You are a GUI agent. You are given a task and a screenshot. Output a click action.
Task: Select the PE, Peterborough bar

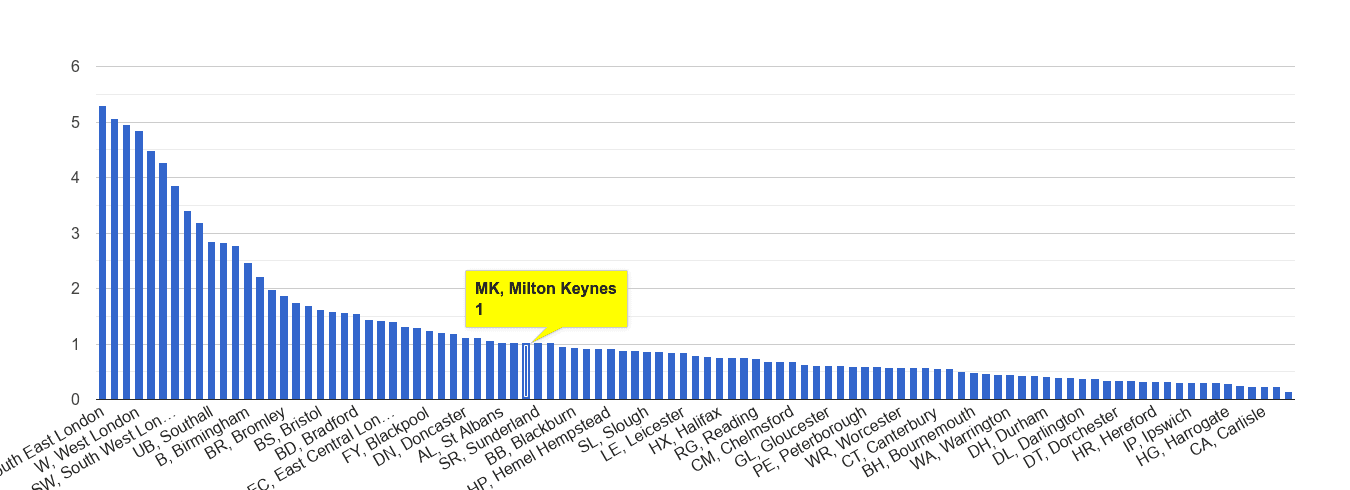865,384
